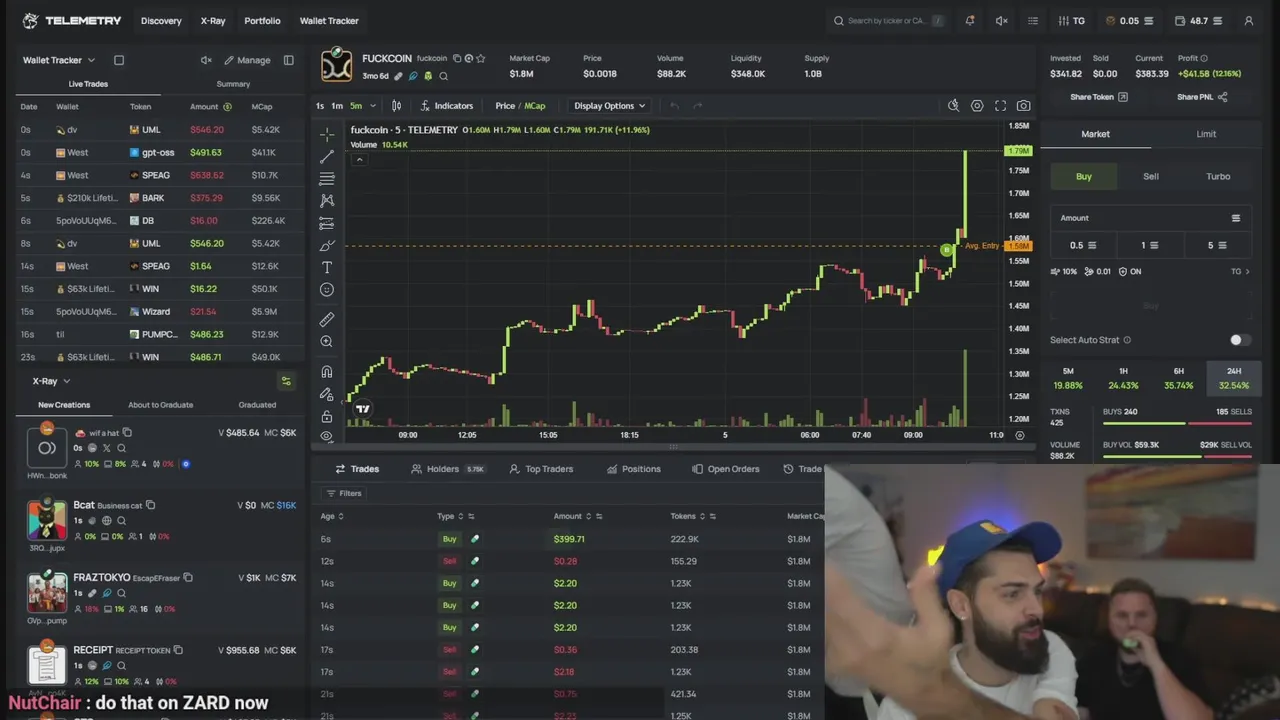Image resolution: width=1280 pixels, height=720 pixels.
Task: Collapse the chart legend chevron
Action: [359, 160]
